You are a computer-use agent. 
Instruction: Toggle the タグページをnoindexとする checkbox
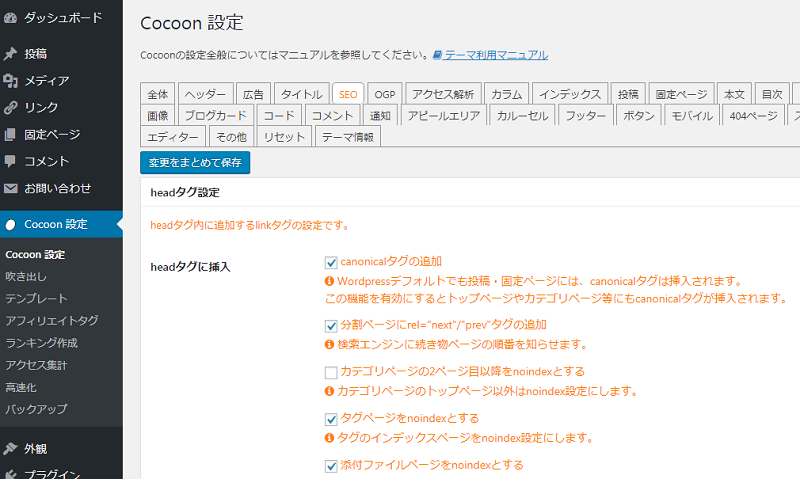point(332,419)
